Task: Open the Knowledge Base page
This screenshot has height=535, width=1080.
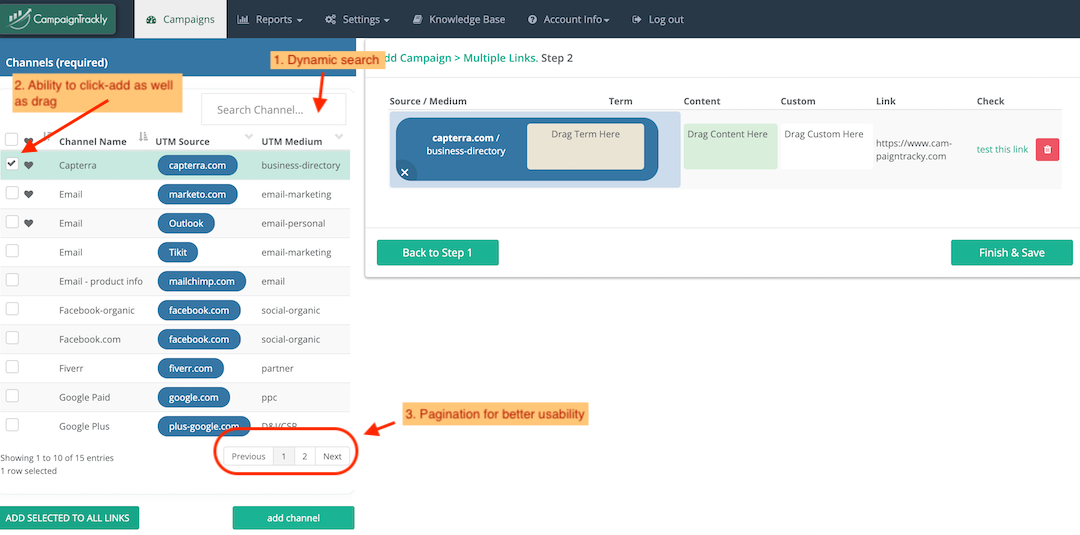Action: 459,19
